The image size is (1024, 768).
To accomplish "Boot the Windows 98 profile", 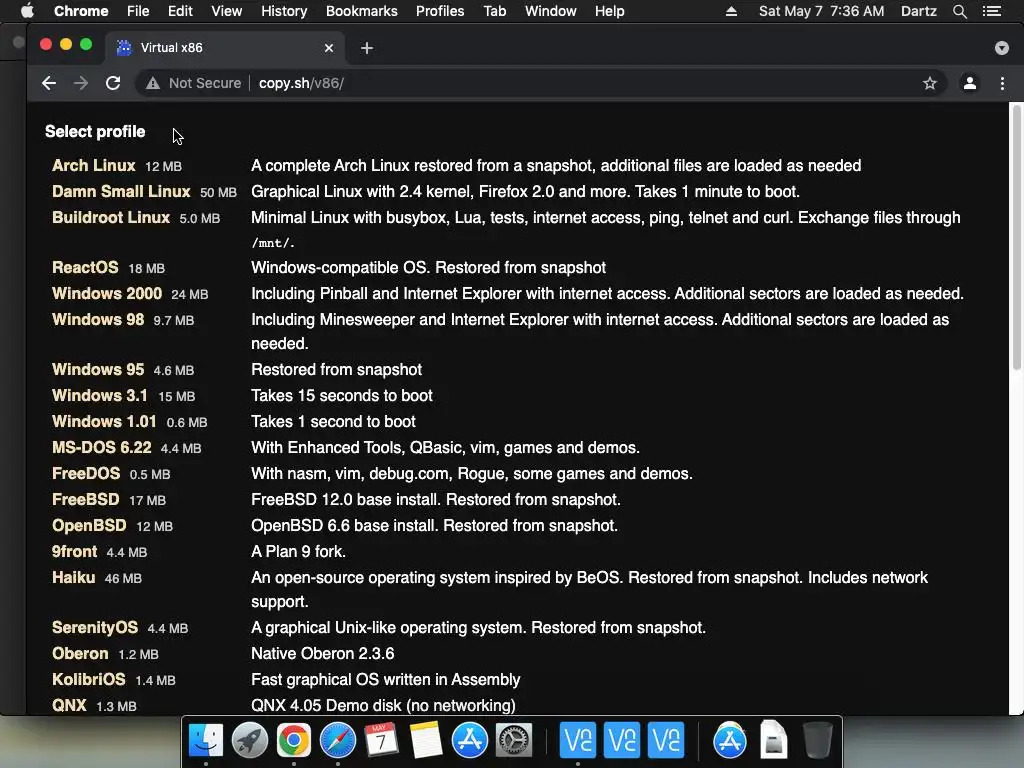I will [x=98, y=320].
